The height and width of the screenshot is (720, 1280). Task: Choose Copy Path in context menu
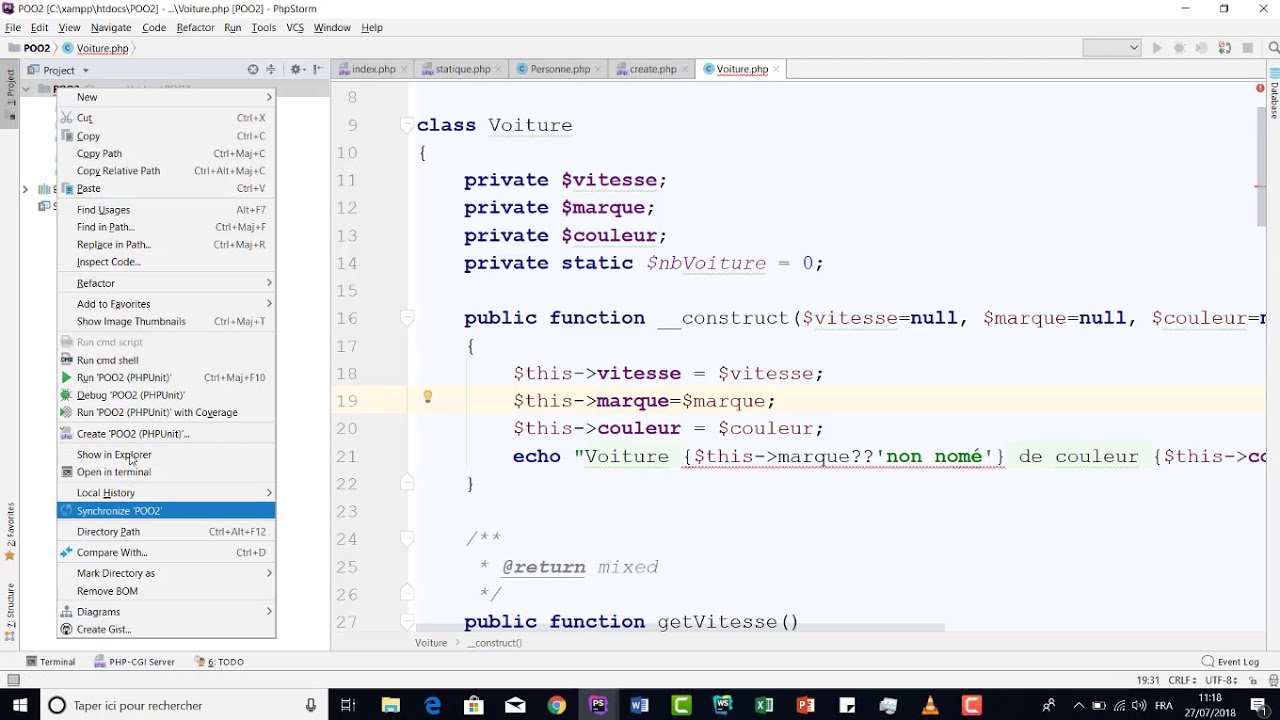[166, 153]
